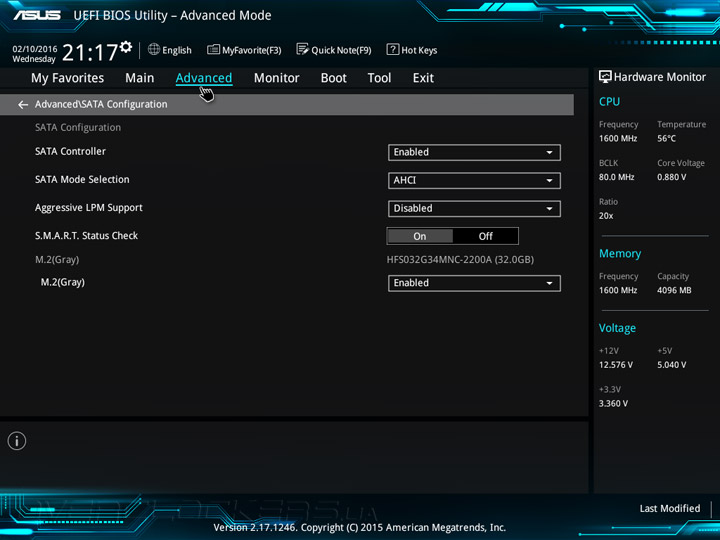Click the CPU section heading
Viewport: 720px width, 540px height.
tap(609, 101)
